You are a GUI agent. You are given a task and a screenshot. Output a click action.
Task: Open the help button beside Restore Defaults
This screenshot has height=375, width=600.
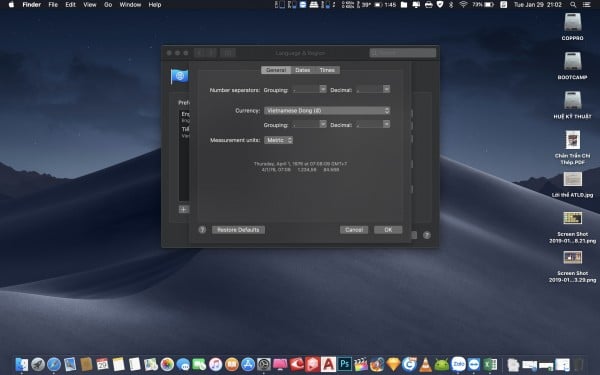point(202,230)
